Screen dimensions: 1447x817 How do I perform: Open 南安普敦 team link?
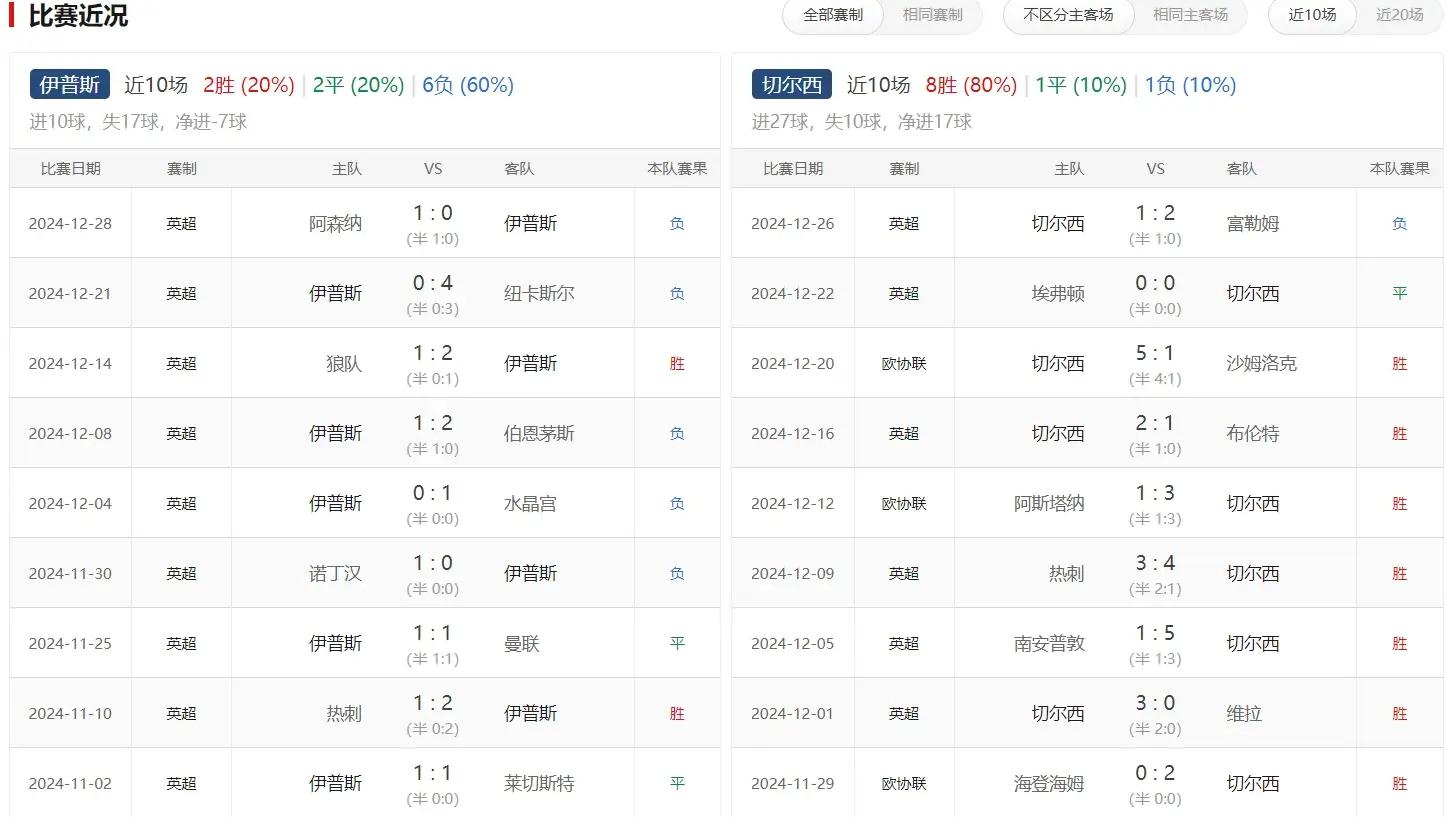pos(1049,643)
